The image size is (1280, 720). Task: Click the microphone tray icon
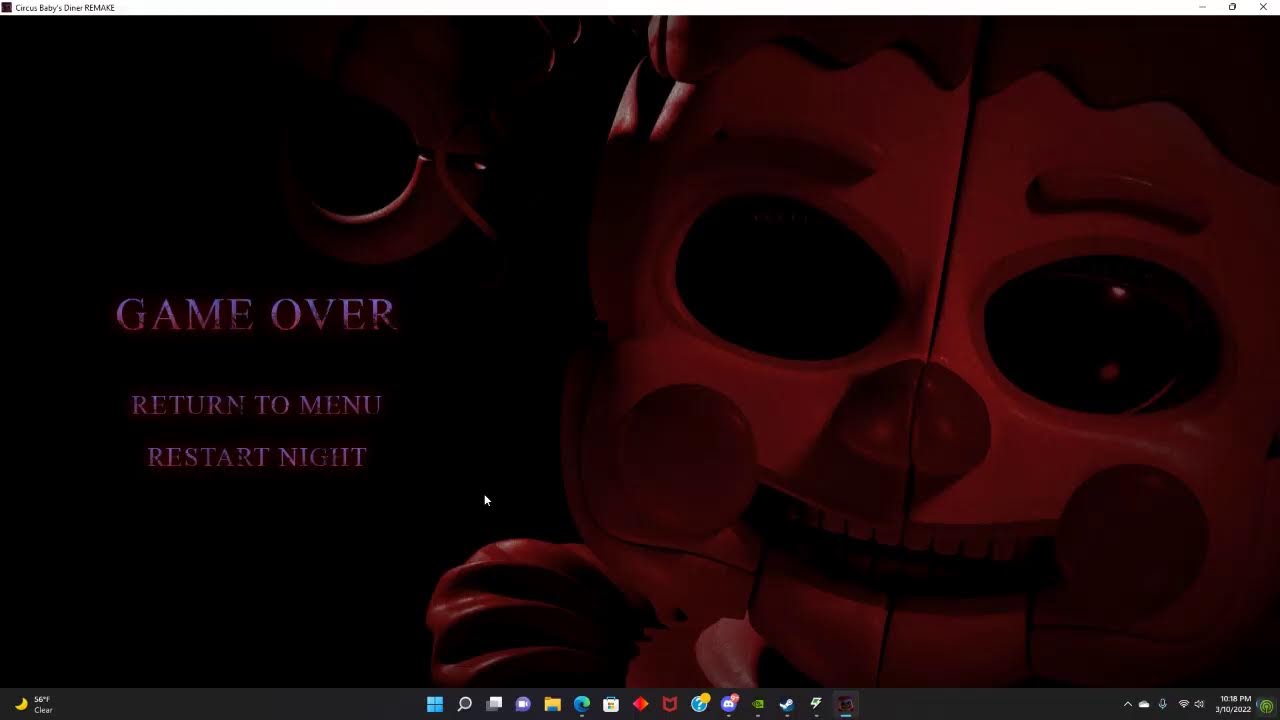pyautogui.click(x=1162, y=705)
